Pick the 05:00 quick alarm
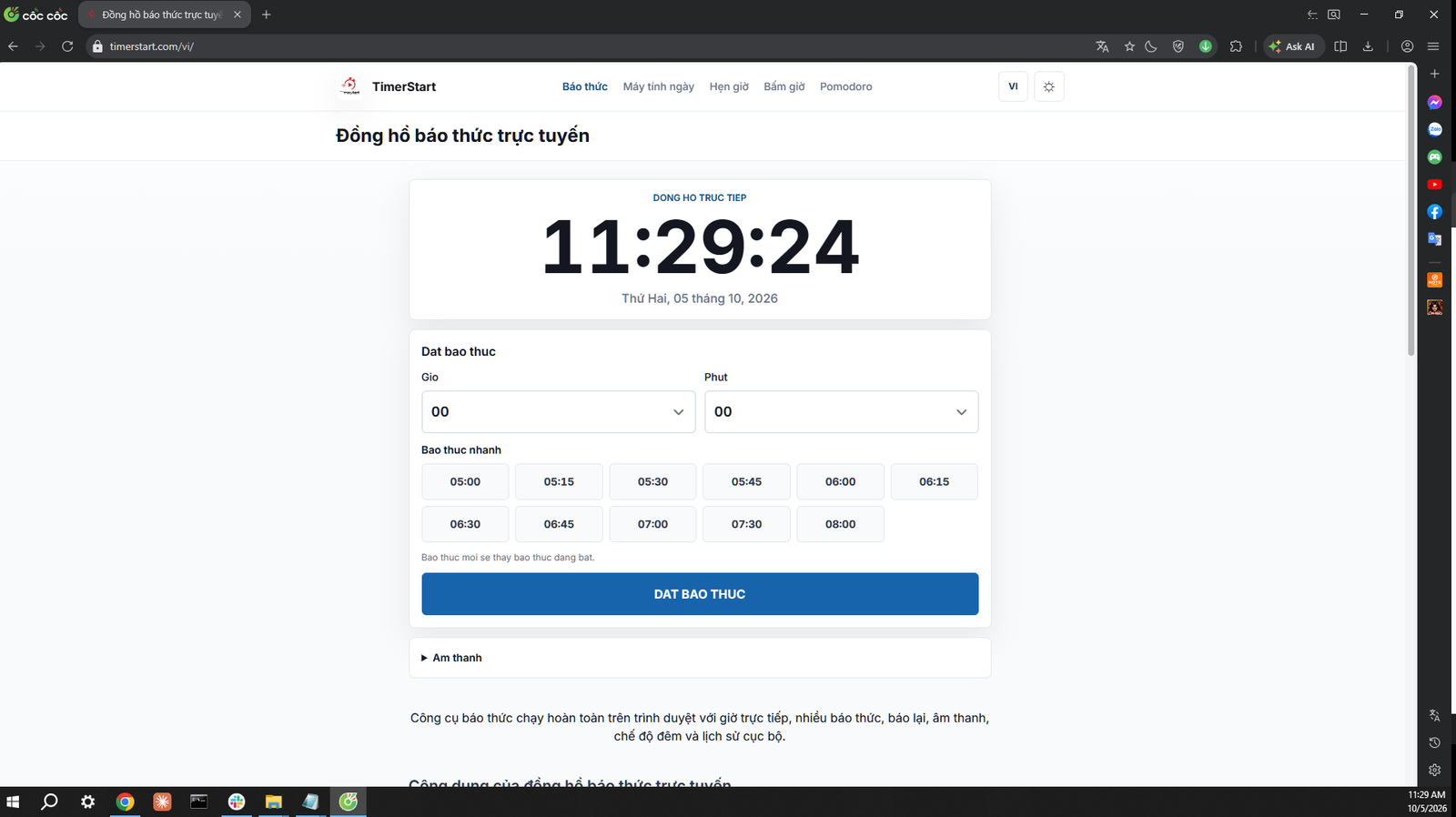Viewport: 1456px width, 817px height. point(465,482)
